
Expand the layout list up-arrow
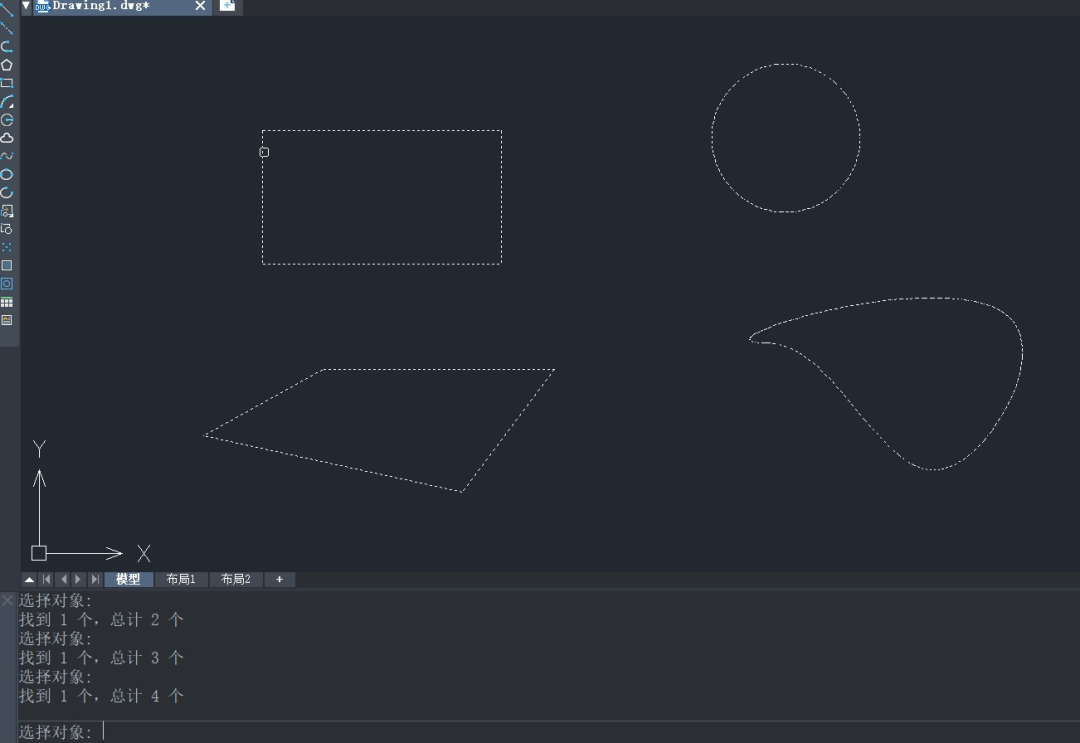coord(29,580)
